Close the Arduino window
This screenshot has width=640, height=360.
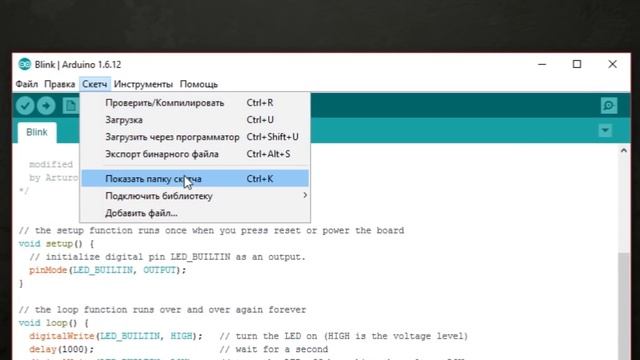click(612, 64)
